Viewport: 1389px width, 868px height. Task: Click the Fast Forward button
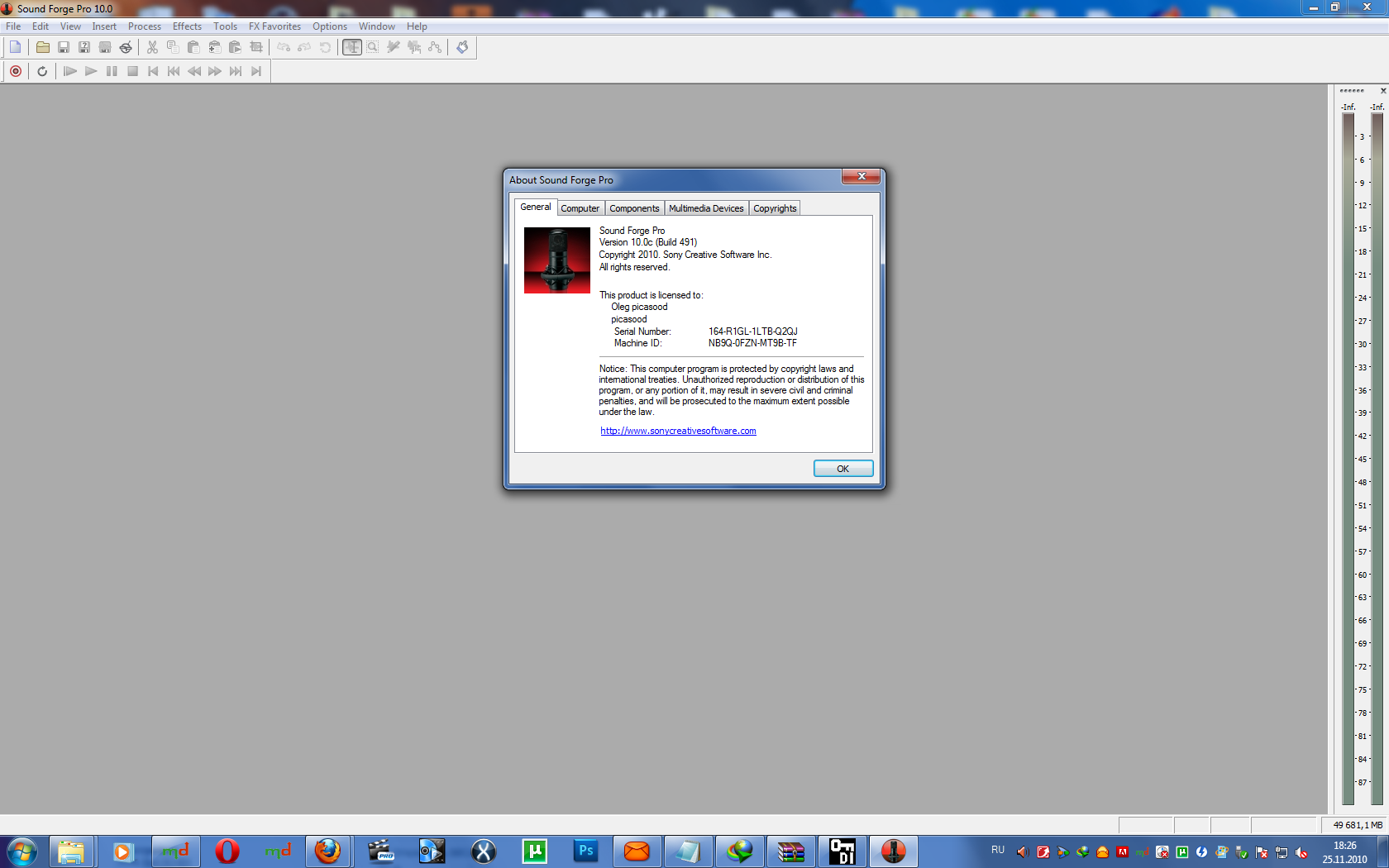click(x=215, y=71)
